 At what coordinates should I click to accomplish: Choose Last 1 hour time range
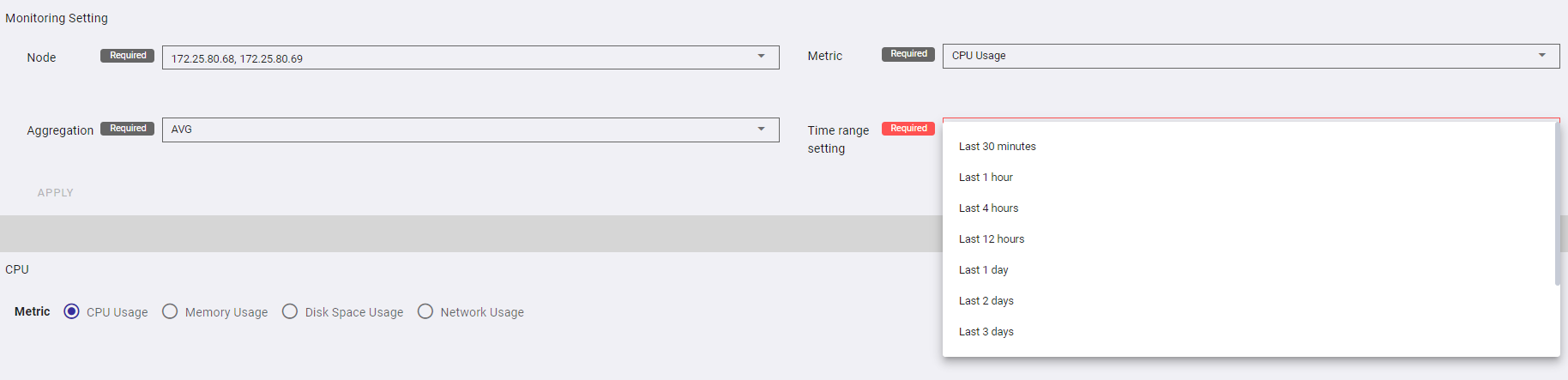986,178
